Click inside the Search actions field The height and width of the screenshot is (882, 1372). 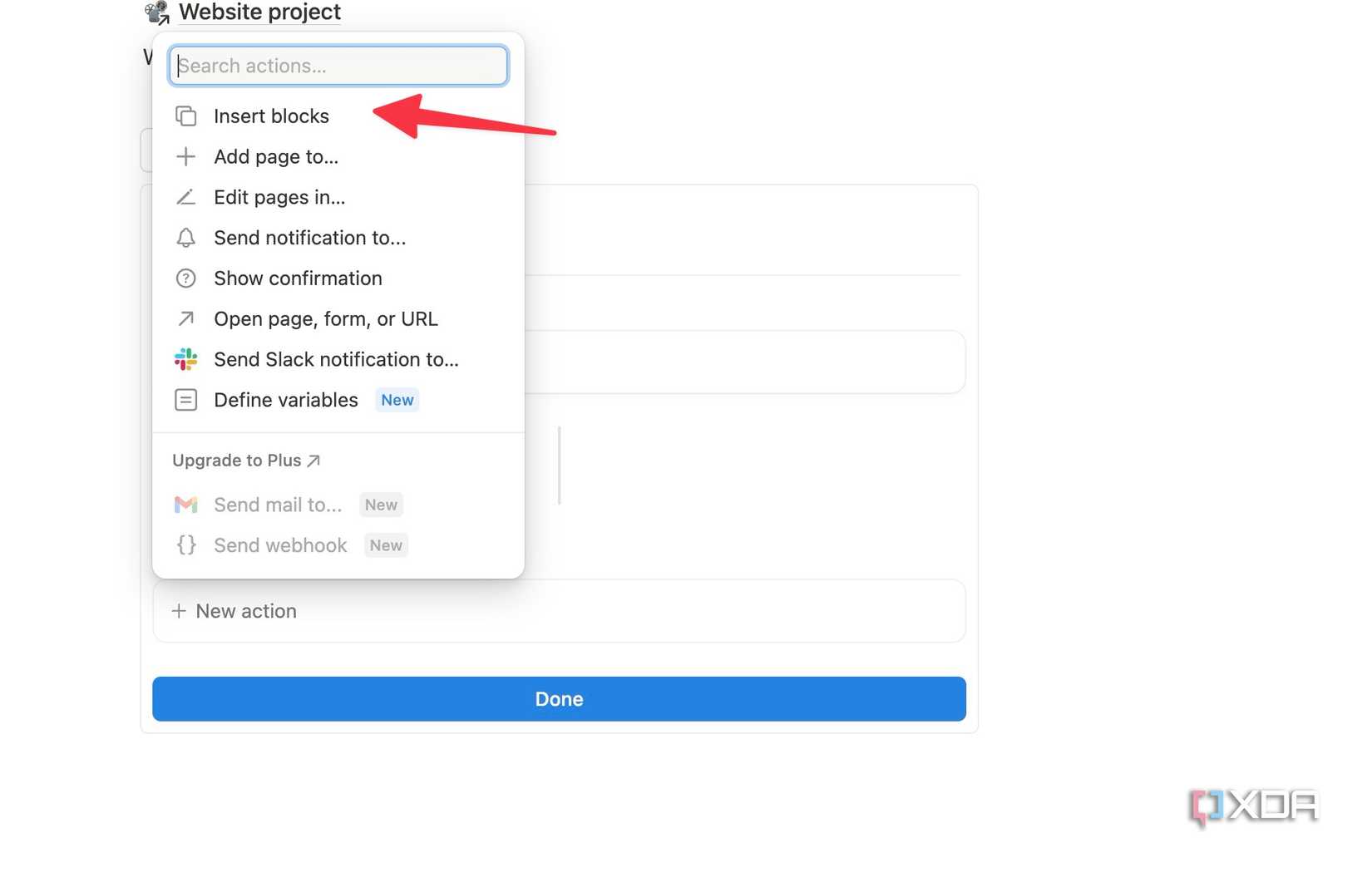[337, 66]
